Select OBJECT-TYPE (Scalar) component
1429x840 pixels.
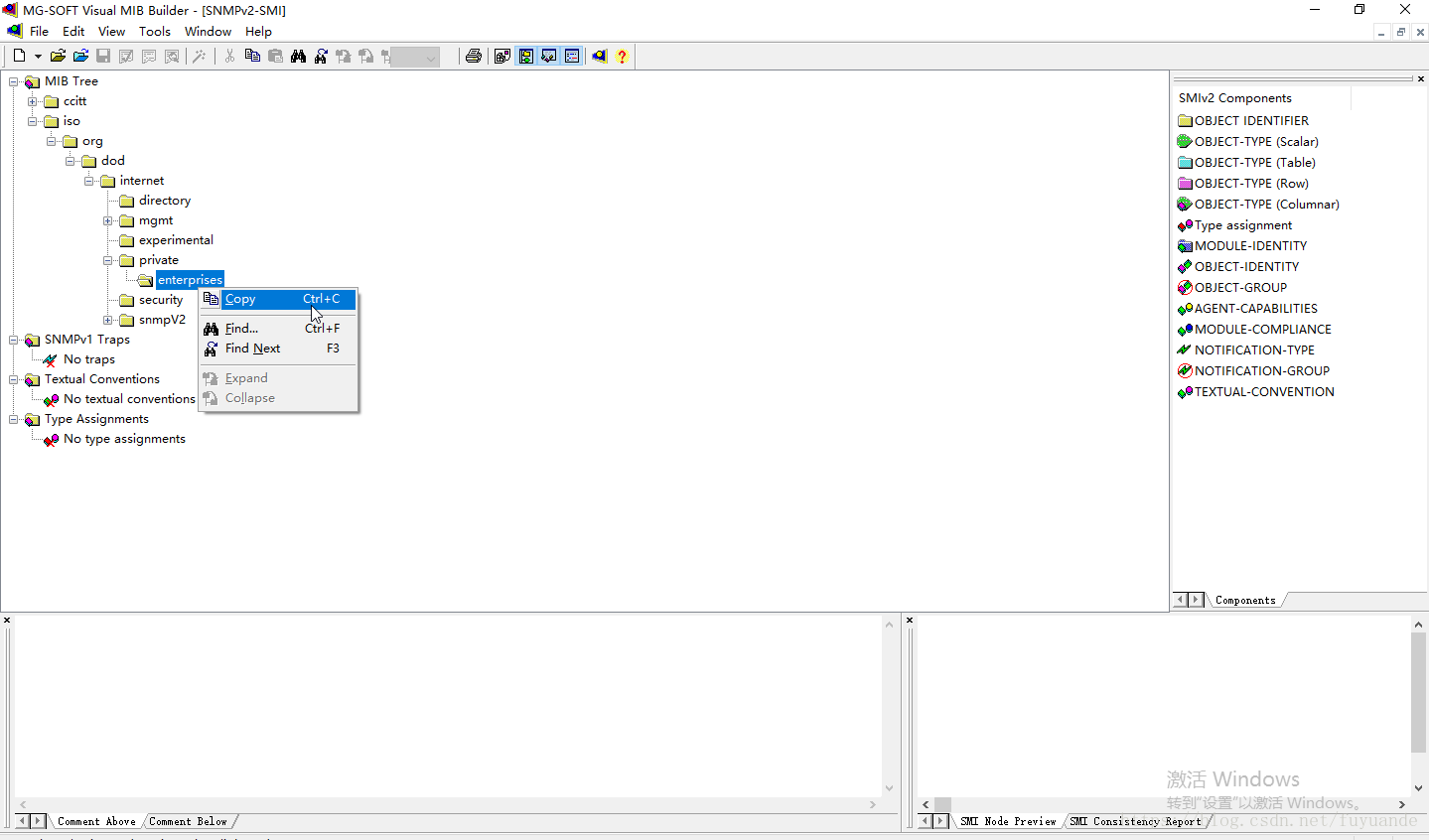point(1256,142)
